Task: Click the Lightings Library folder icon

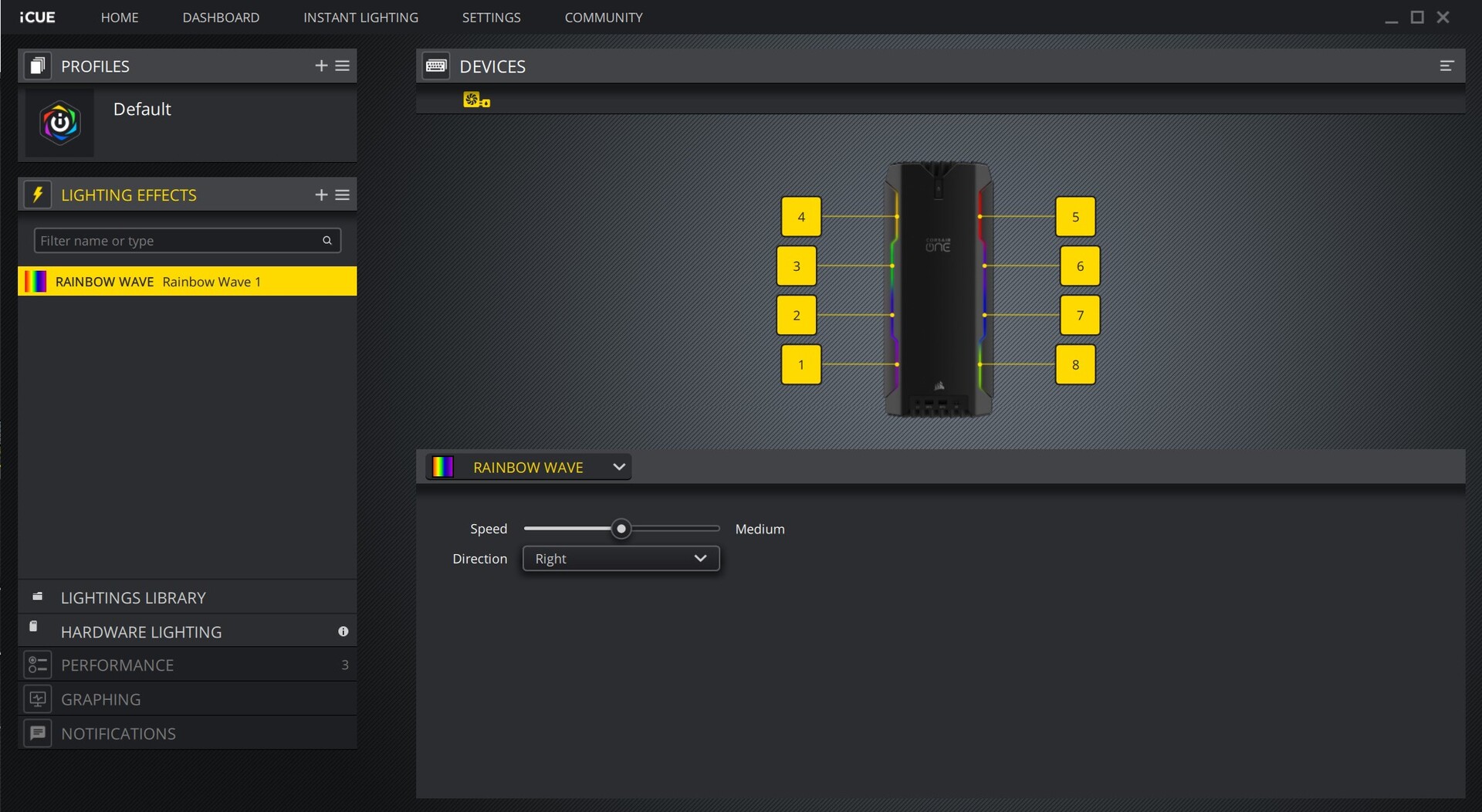Action: [x=37, y=597]
